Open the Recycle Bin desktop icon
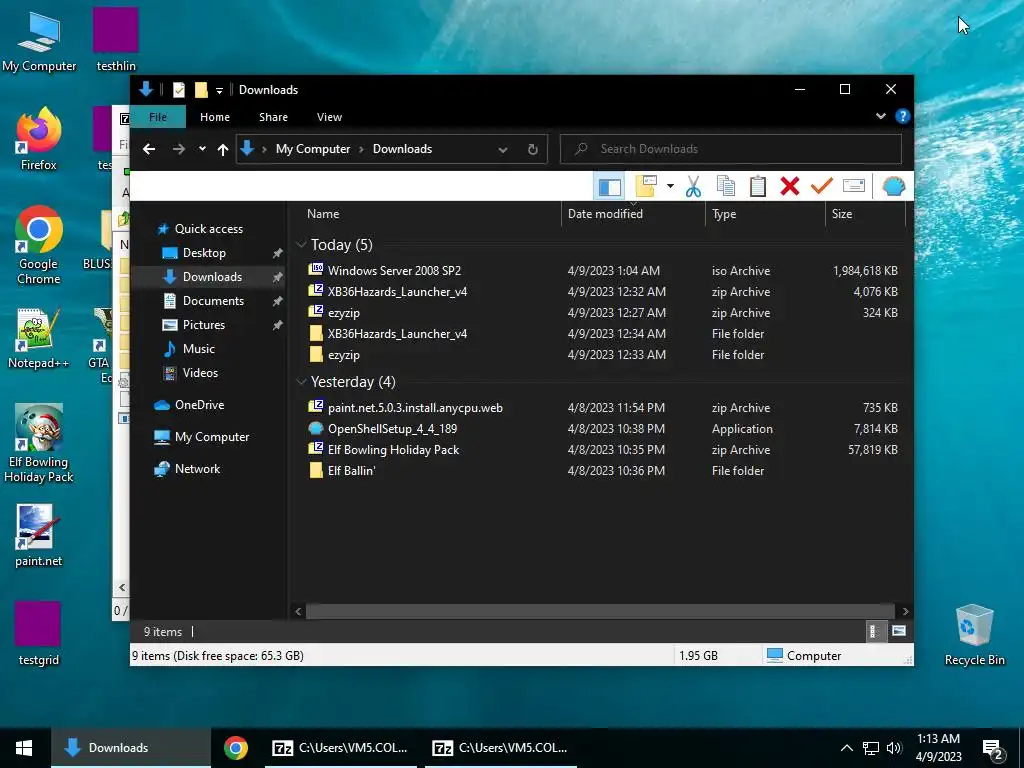This screenshot has width=1024, height=768. click(974, 635)
